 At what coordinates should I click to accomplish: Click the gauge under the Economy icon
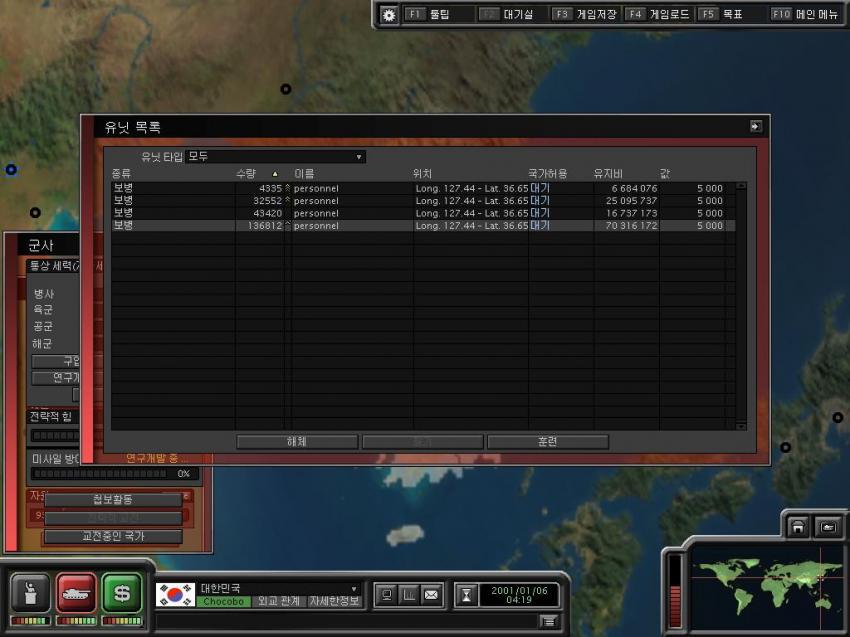122,621
